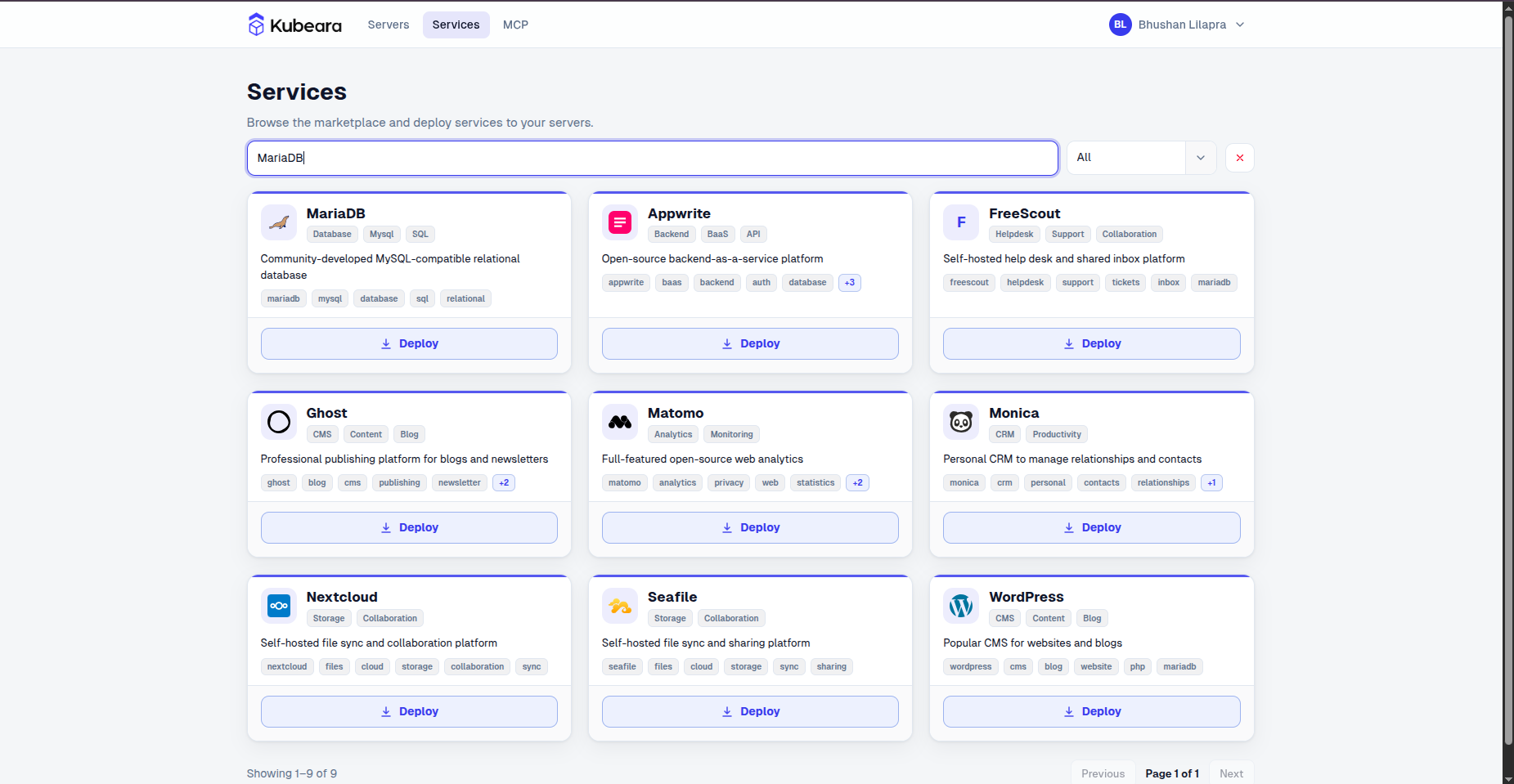This screenshot has height=784, width=1514.
Task: Click the Matomo card title
Action: (x=676, y=413)
